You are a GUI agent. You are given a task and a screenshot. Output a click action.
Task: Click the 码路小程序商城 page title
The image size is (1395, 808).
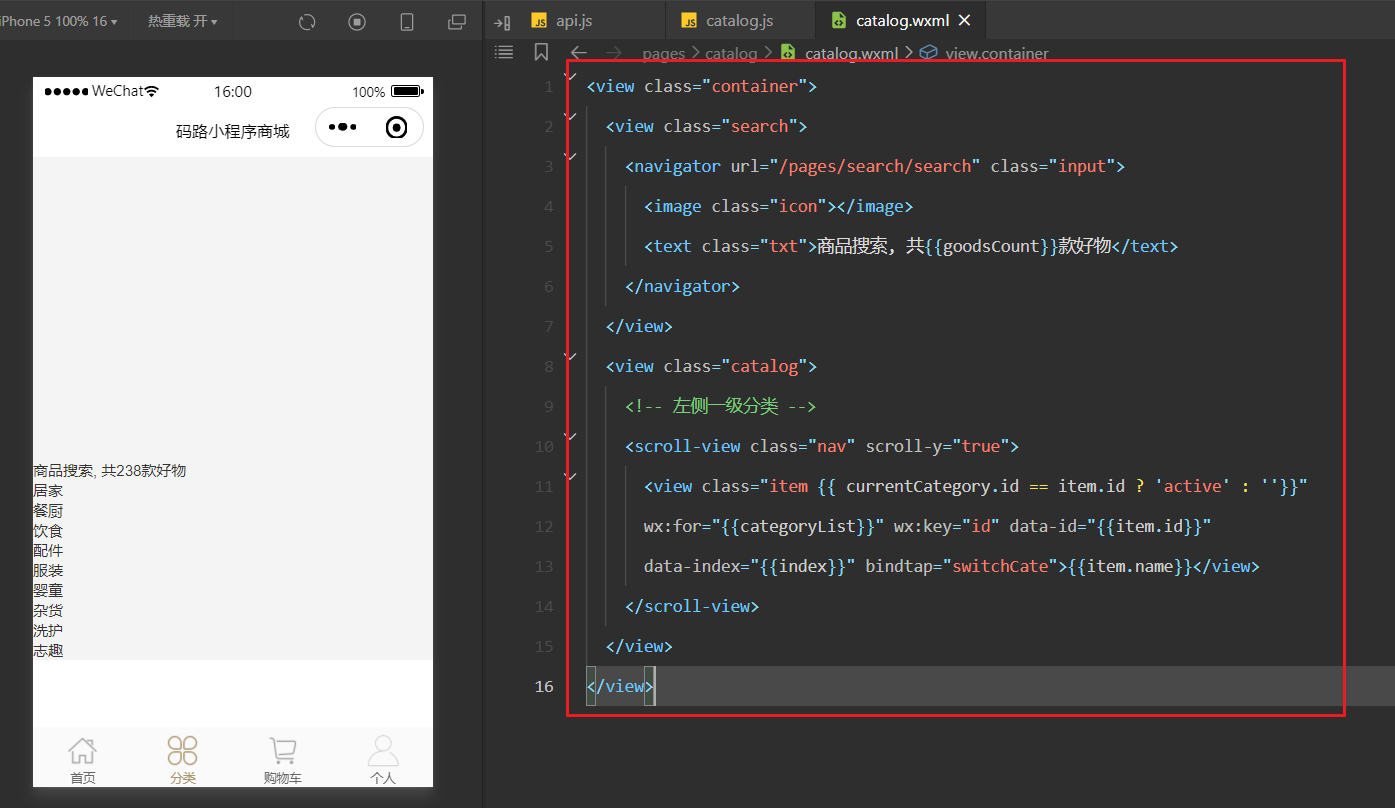click(x=233, y=131)
